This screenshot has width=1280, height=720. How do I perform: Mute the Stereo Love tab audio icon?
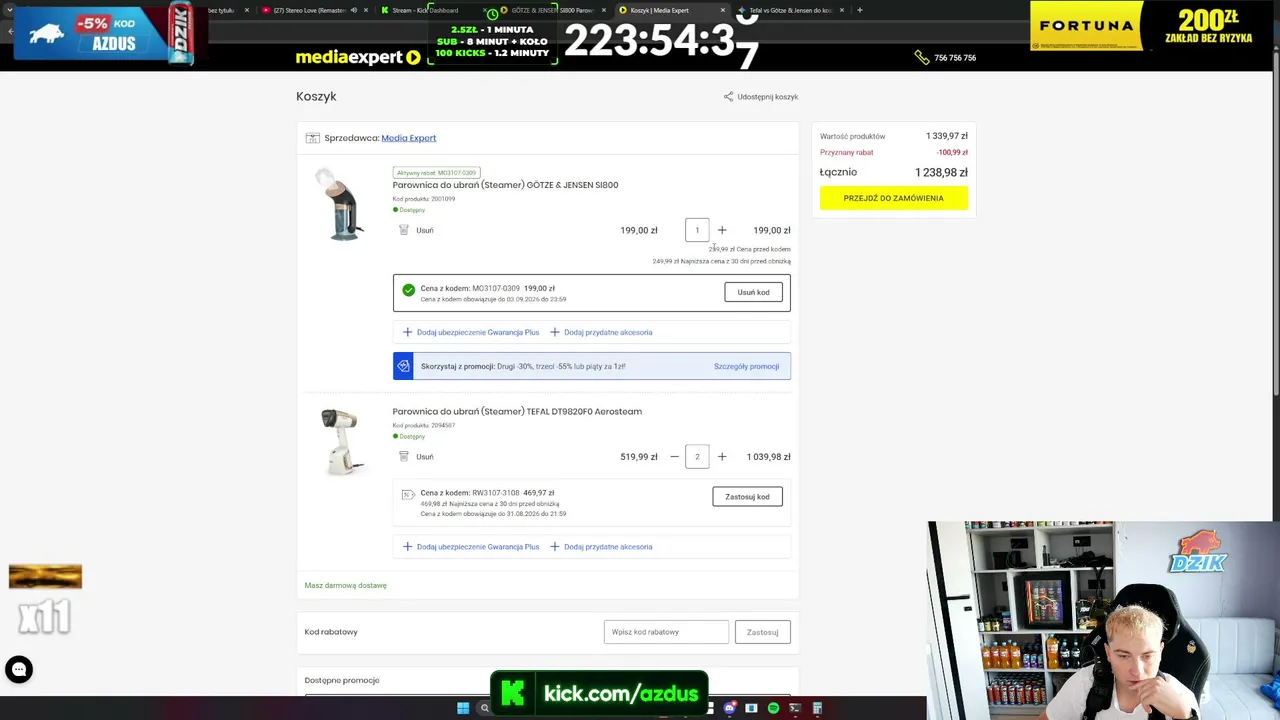[x=353, y=10]
